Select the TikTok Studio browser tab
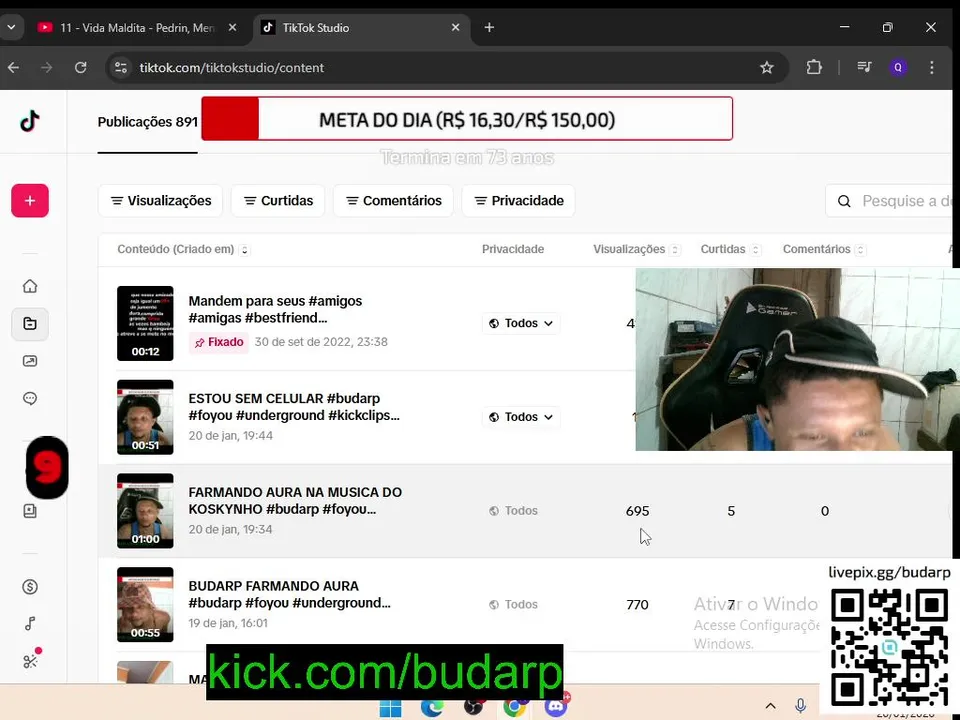960x720 pixels. [x=361, y=28]
